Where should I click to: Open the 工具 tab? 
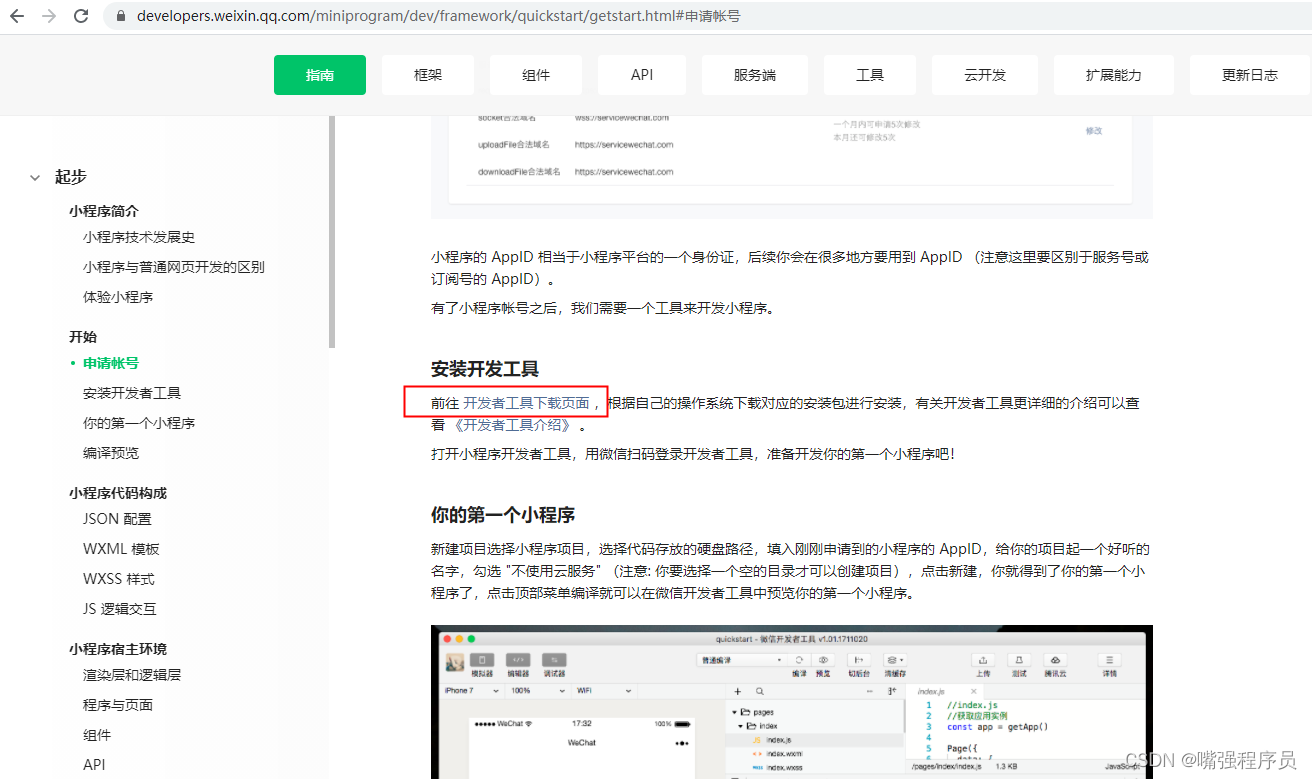tap(870, 75)
